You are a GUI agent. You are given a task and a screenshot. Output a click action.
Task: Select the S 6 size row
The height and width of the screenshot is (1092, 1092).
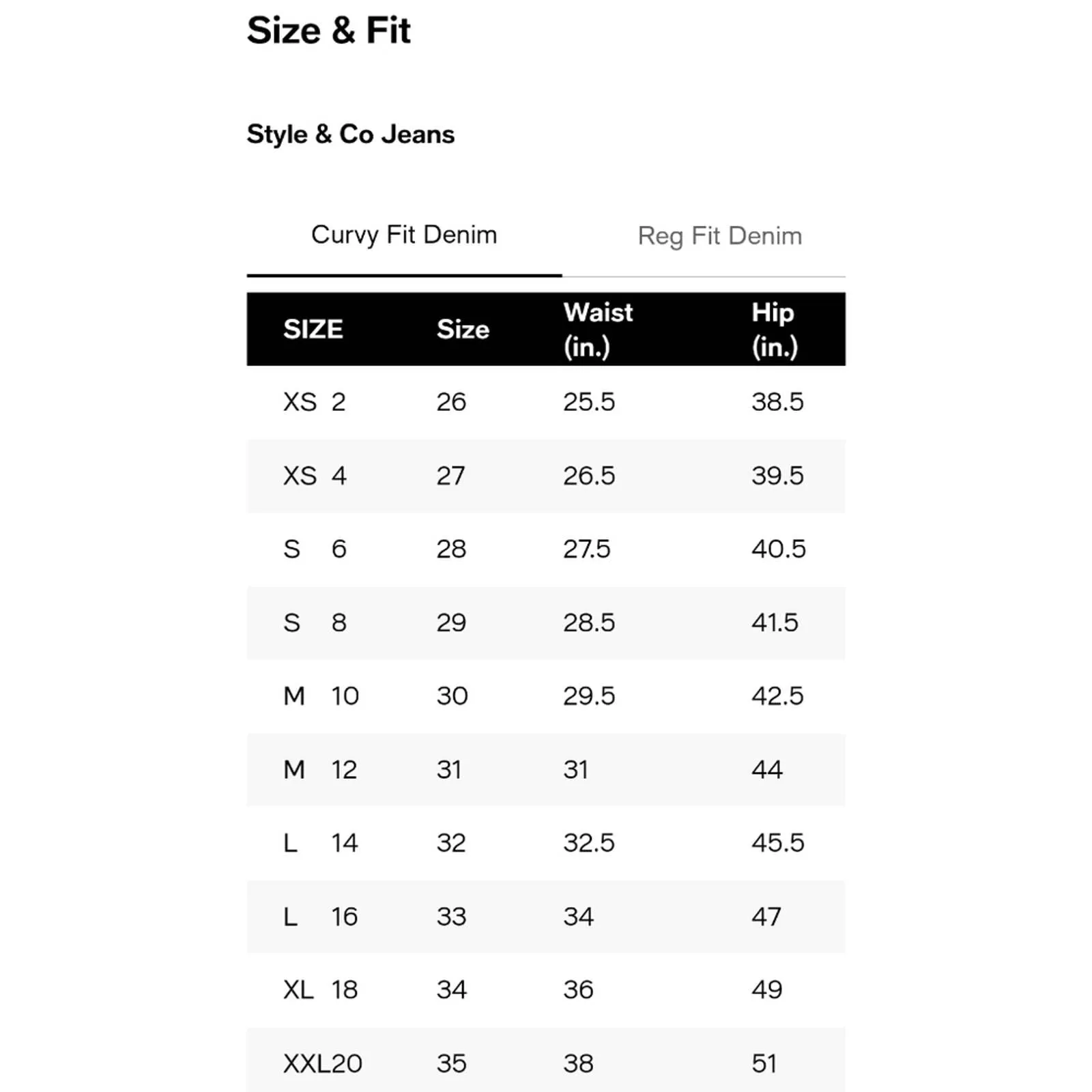pyautogui.click(x=546, y=549)
